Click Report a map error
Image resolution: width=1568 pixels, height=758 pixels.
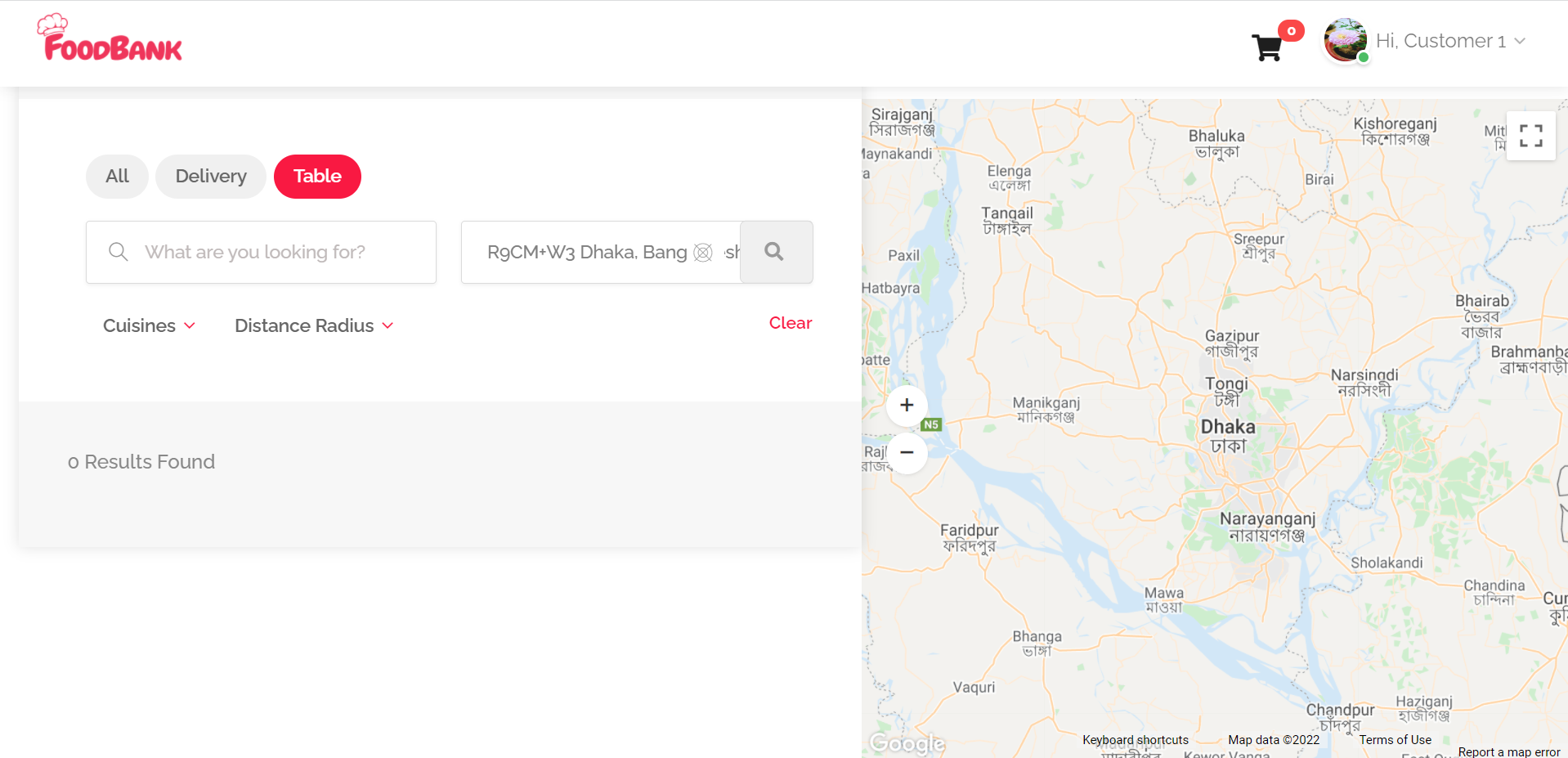(x=1509, y=752)
